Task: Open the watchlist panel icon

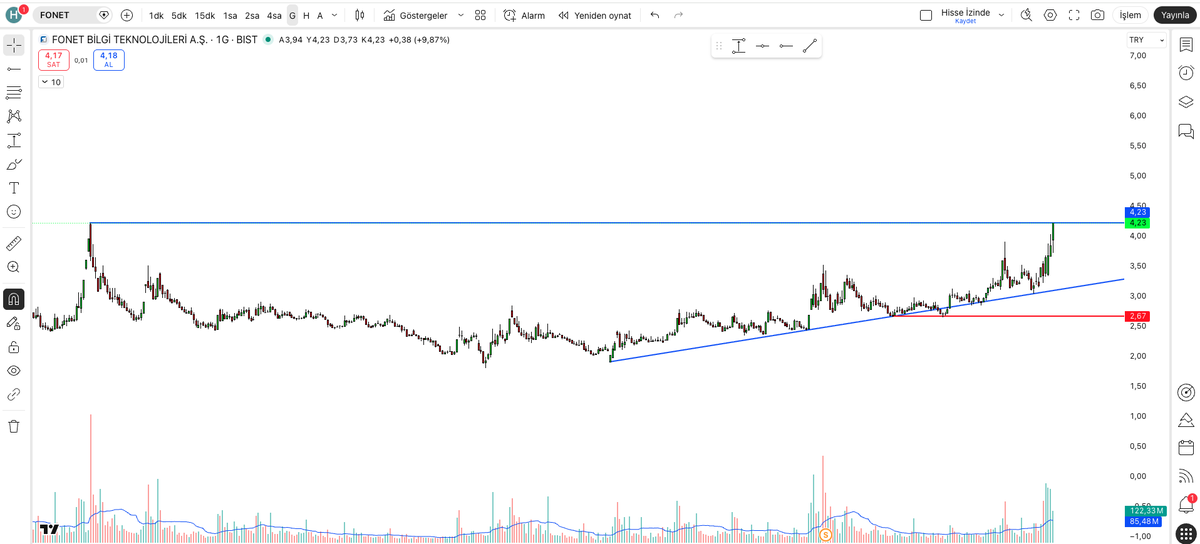Action: click(1186, 45)
